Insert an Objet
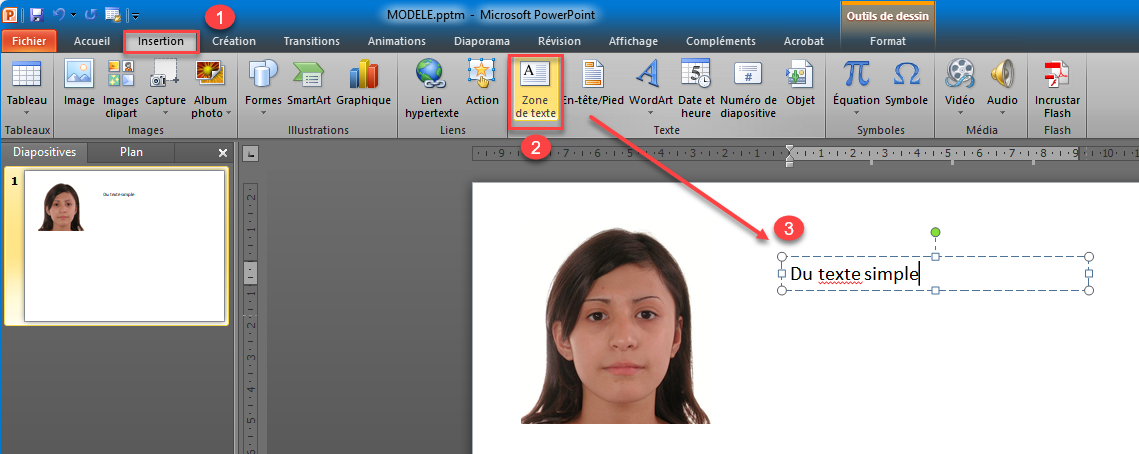Image resolution: width=1139 pixels, height=454 pixels. click(x=800, y=76)
